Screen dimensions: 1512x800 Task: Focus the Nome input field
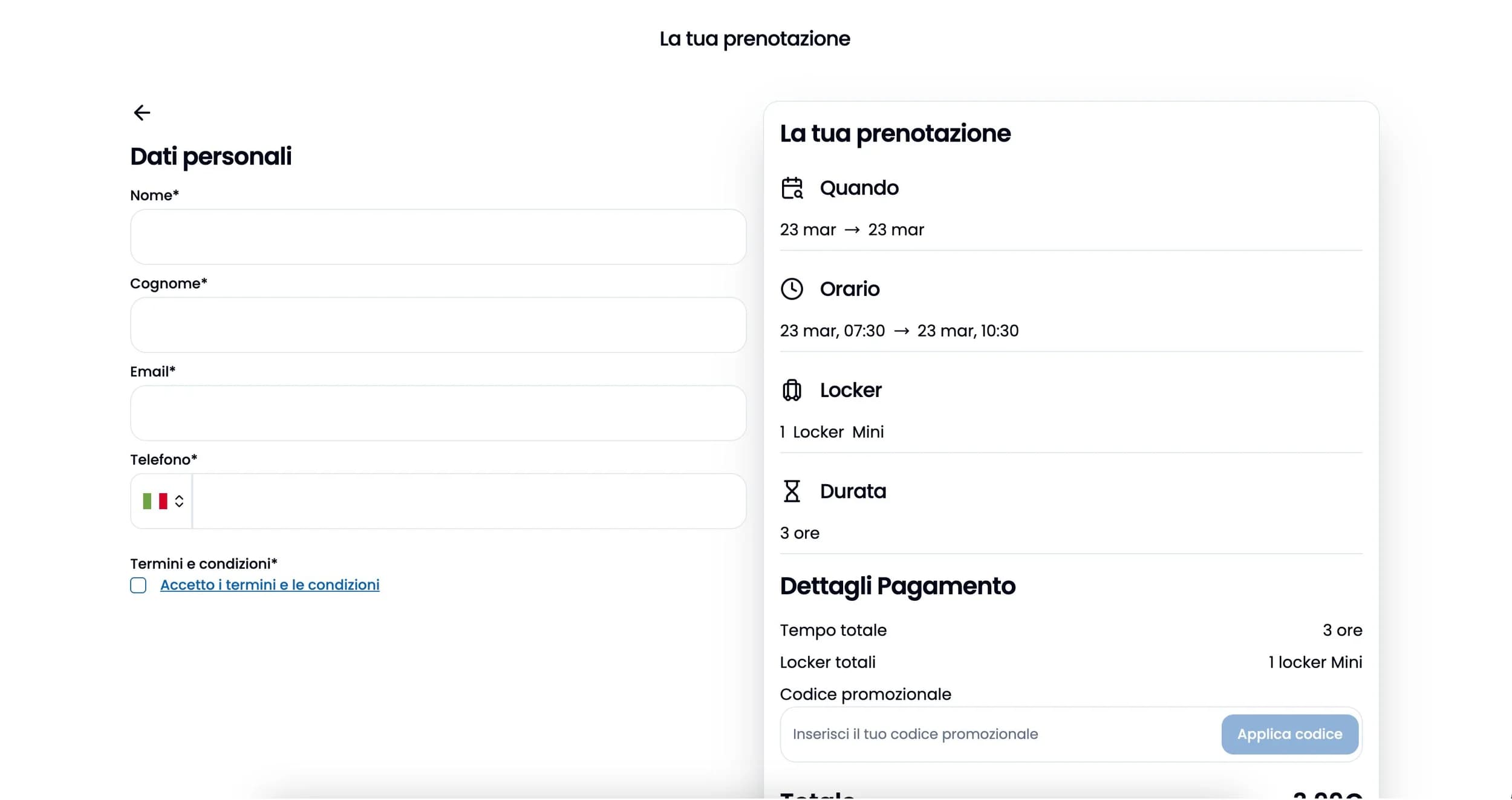(438, 237)
